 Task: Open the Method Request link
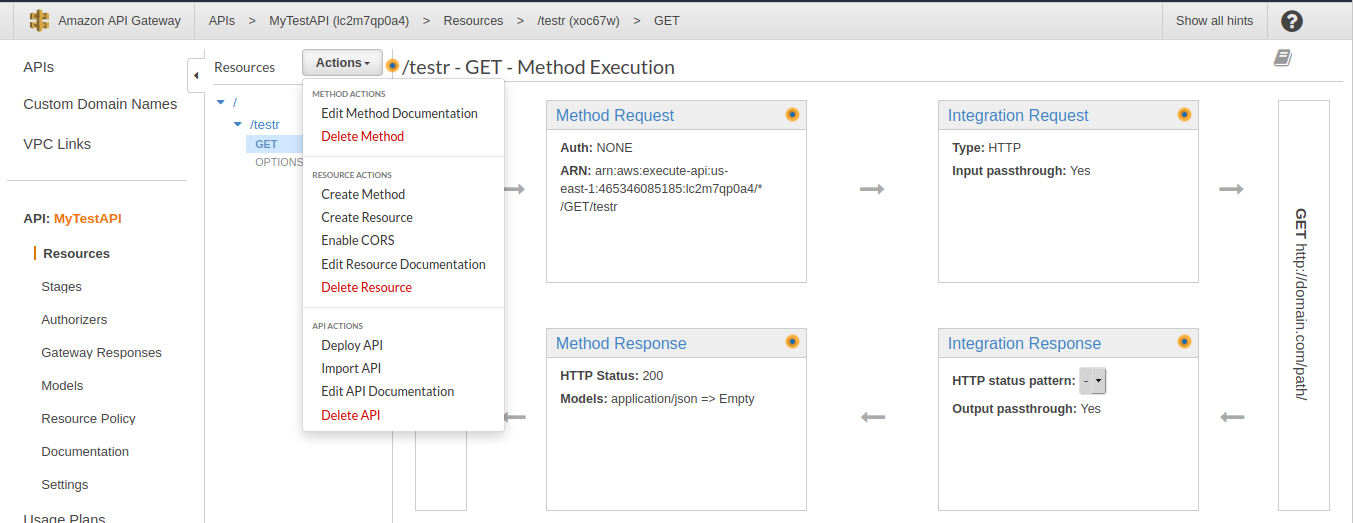click(615, 115)
